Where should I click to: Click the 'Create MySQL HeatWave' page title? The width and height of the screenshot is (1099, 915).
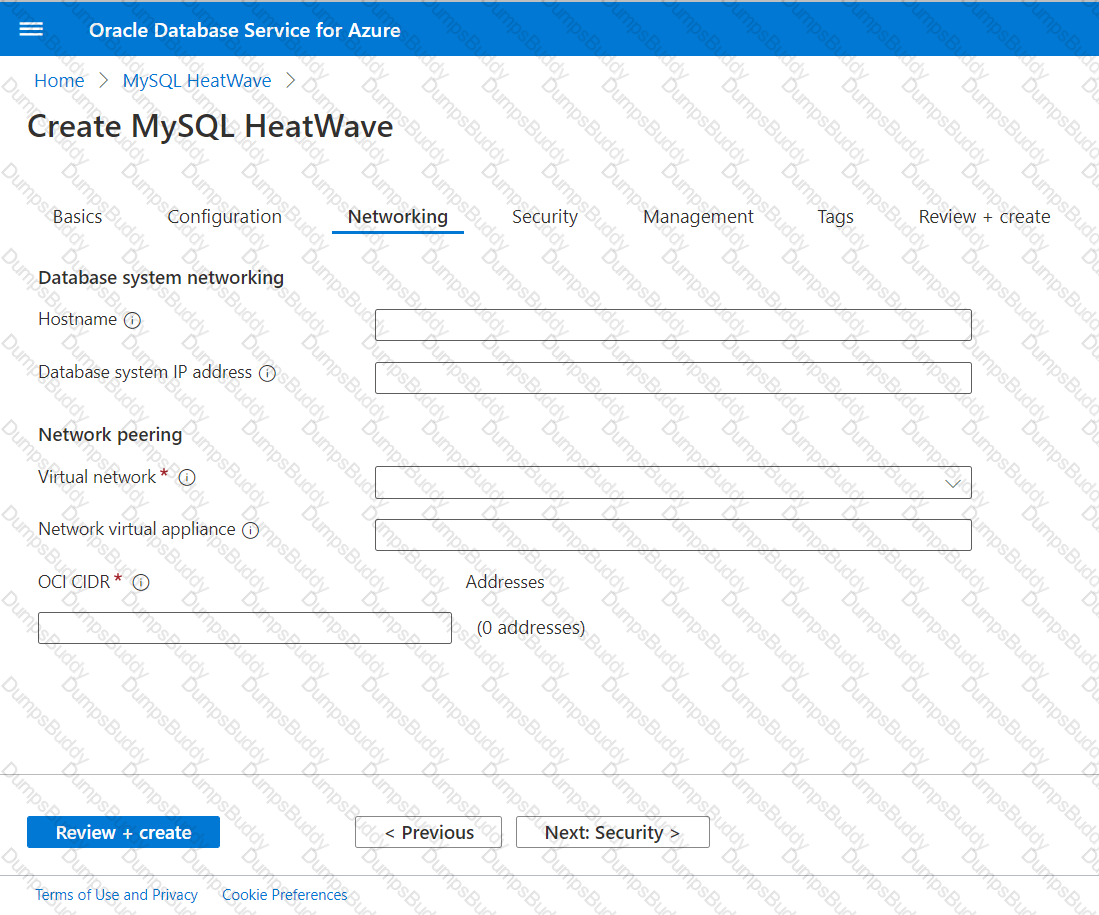(x=210, y=126)
